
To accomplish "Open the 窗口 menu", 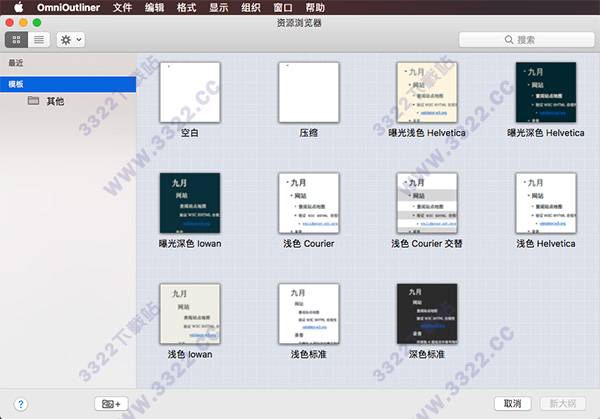I will 283,7.
